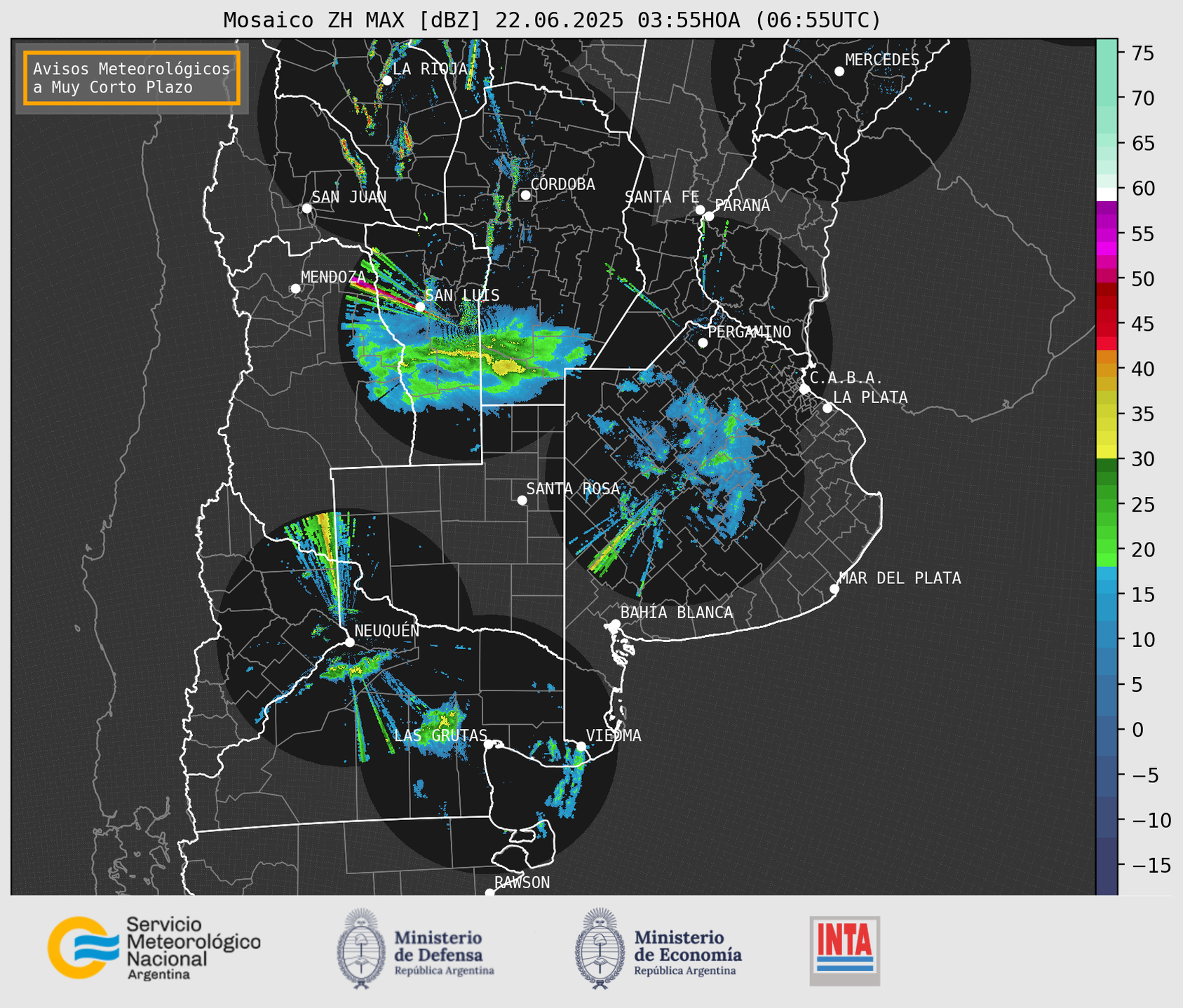Viewport: 1183px width, 1008px height.
Task: Click the 60 dBZ white color scale segment
Action: click(1106, 193)
